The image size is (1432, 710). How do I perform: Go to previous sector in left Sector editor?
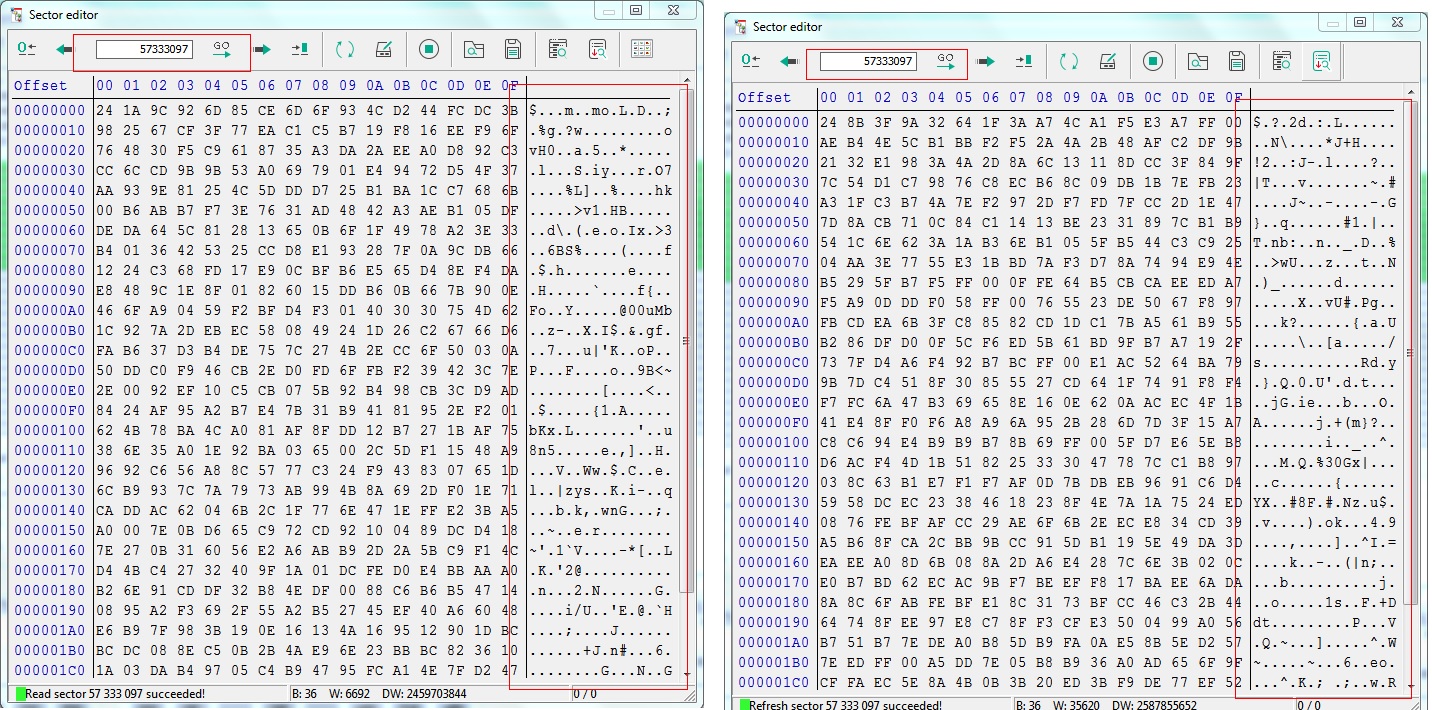tap(65, 49)
